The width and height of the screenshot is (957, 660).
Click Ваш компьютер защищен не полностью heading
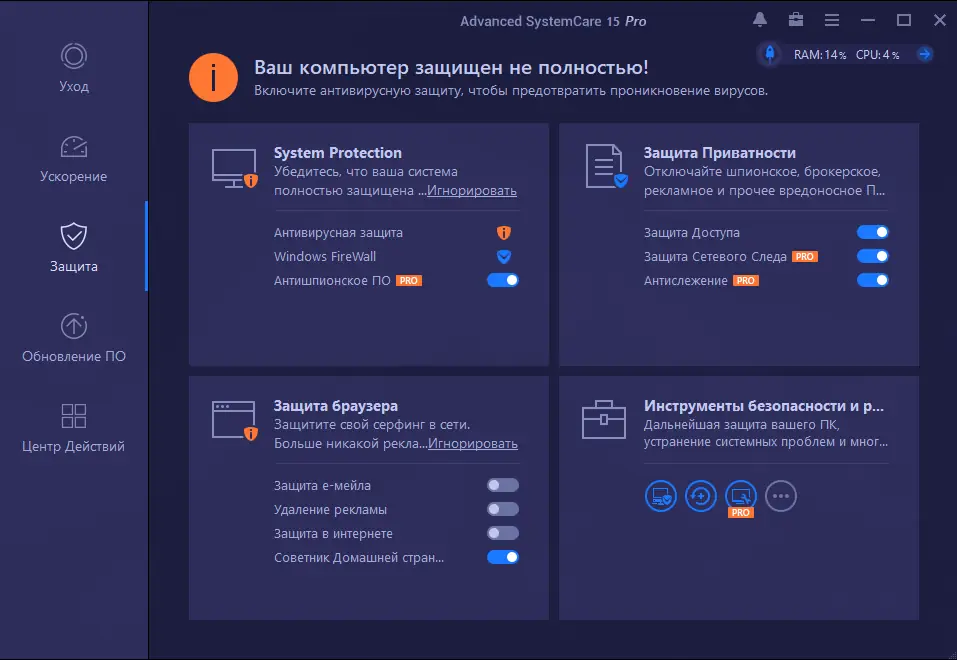(x=451, y=67)
